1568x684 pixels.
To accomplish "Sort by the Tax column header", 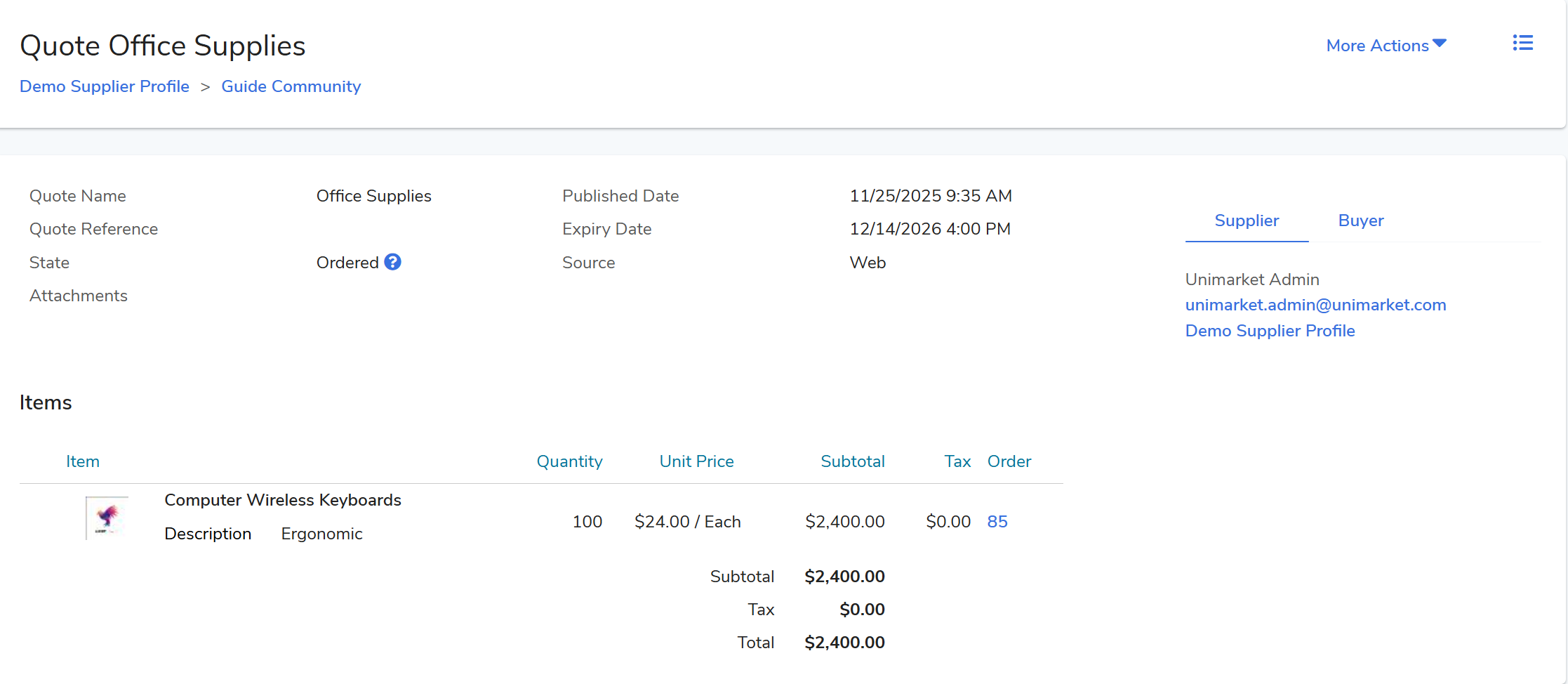I will tap(957, 461).
